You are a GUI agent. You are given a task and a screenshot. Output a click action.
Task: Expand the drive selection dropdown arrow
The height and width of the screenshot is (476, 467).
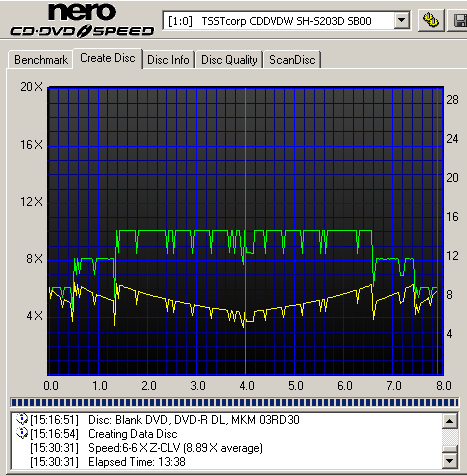click(402, 21)
